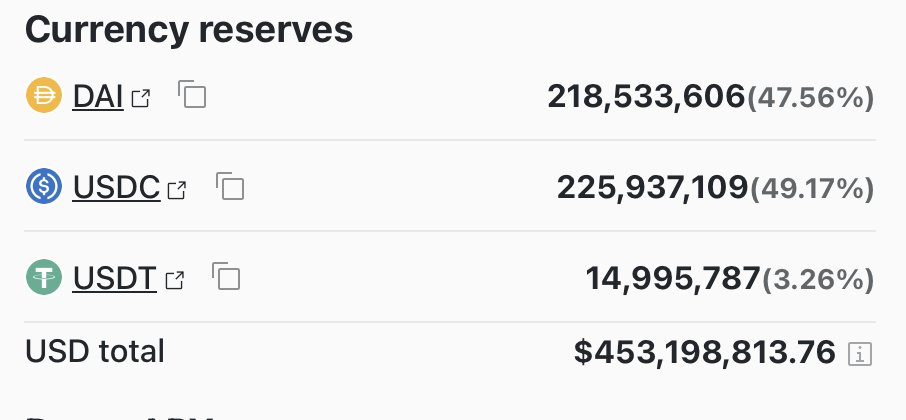Copy the USDT token address

click(226, 276)
